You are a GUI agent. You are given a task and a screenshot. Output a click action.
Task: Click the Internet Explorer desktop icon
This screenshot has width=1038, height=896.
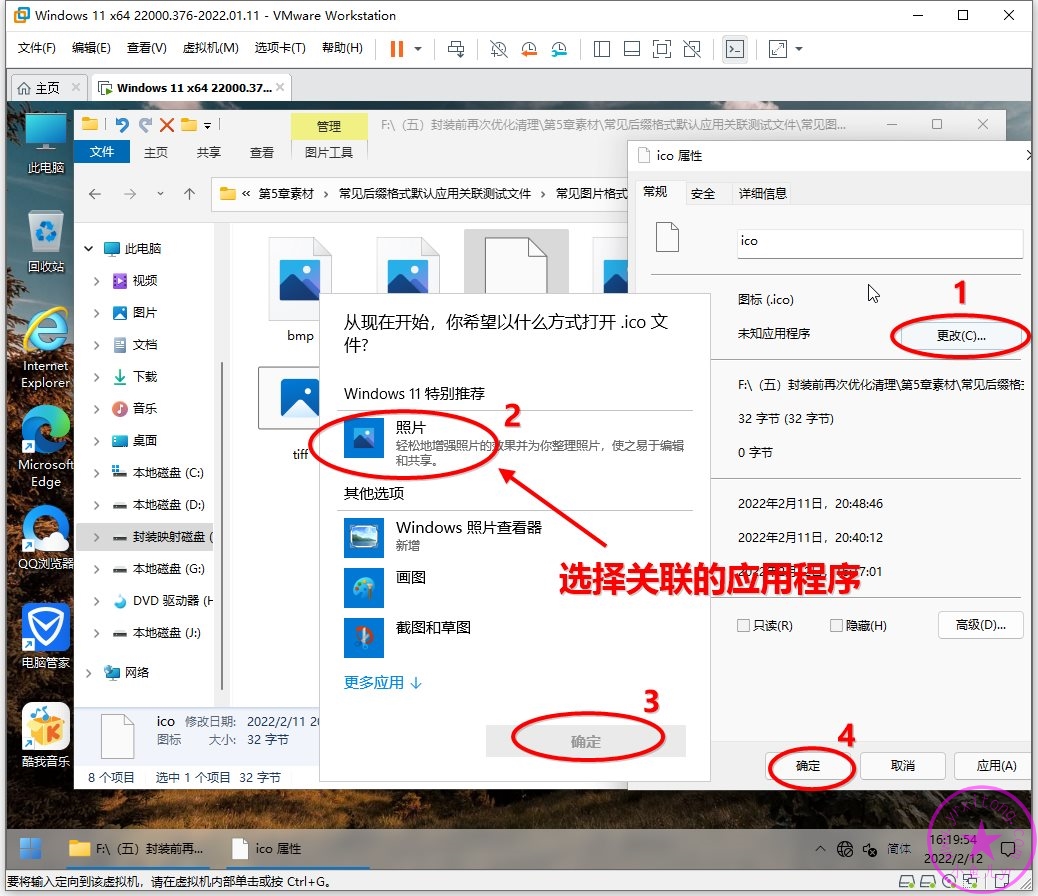click(46, 349)
